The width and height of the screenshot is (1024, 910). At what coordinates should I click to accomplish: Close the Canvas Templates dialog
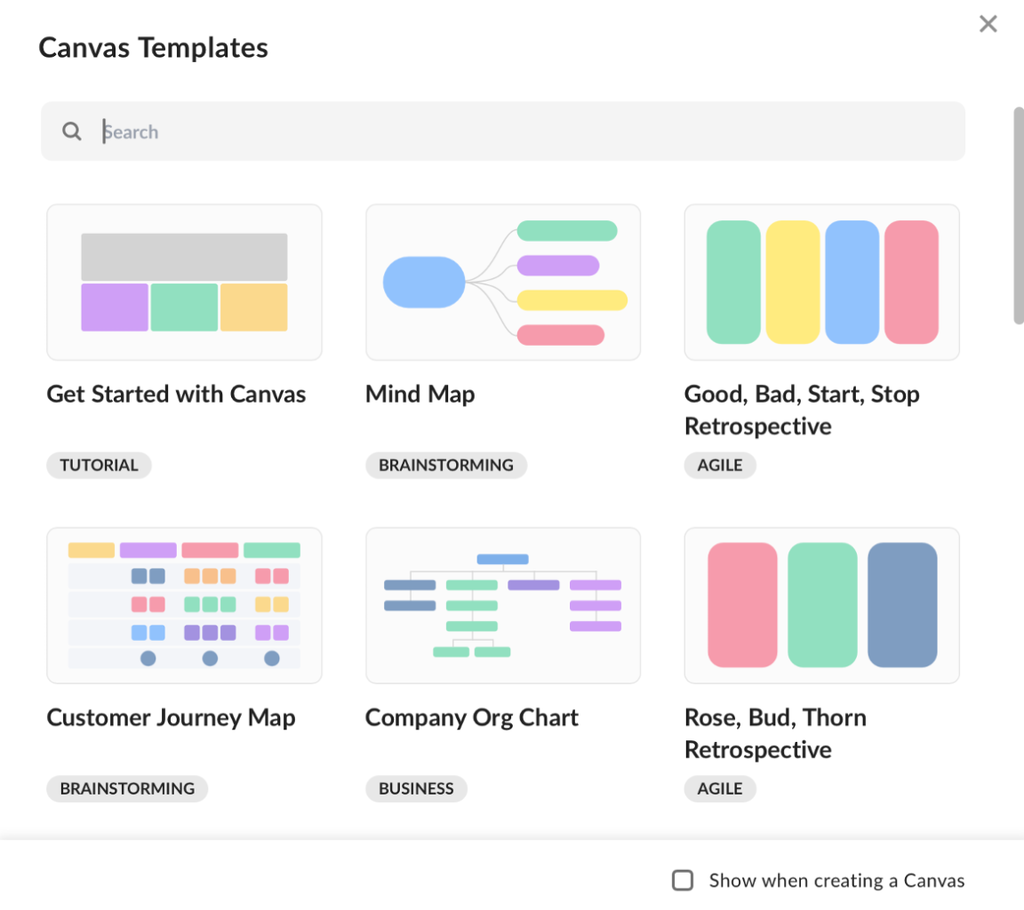tap(988, 24)
